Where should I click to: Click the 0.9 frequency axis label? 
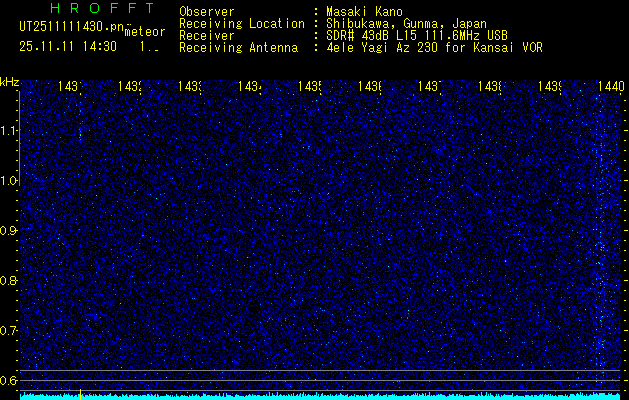click(9, 231)
